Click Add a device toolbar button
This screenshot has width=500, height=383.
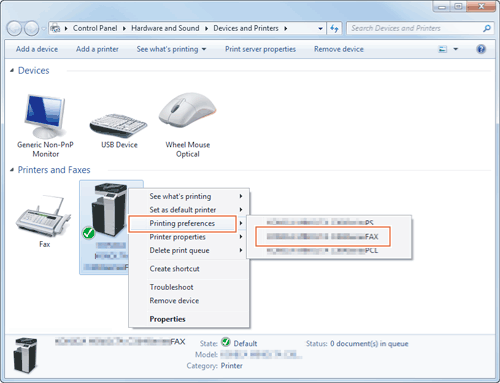37,49
